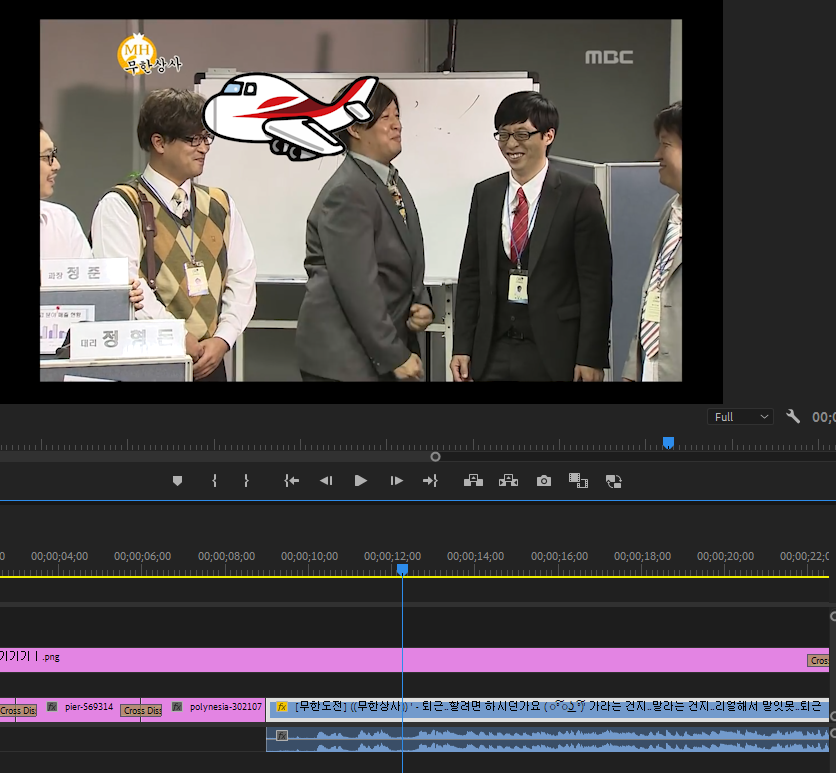
Task: Select Cross Dissolve before polynesia clip
Action: [x=141, y=711]
